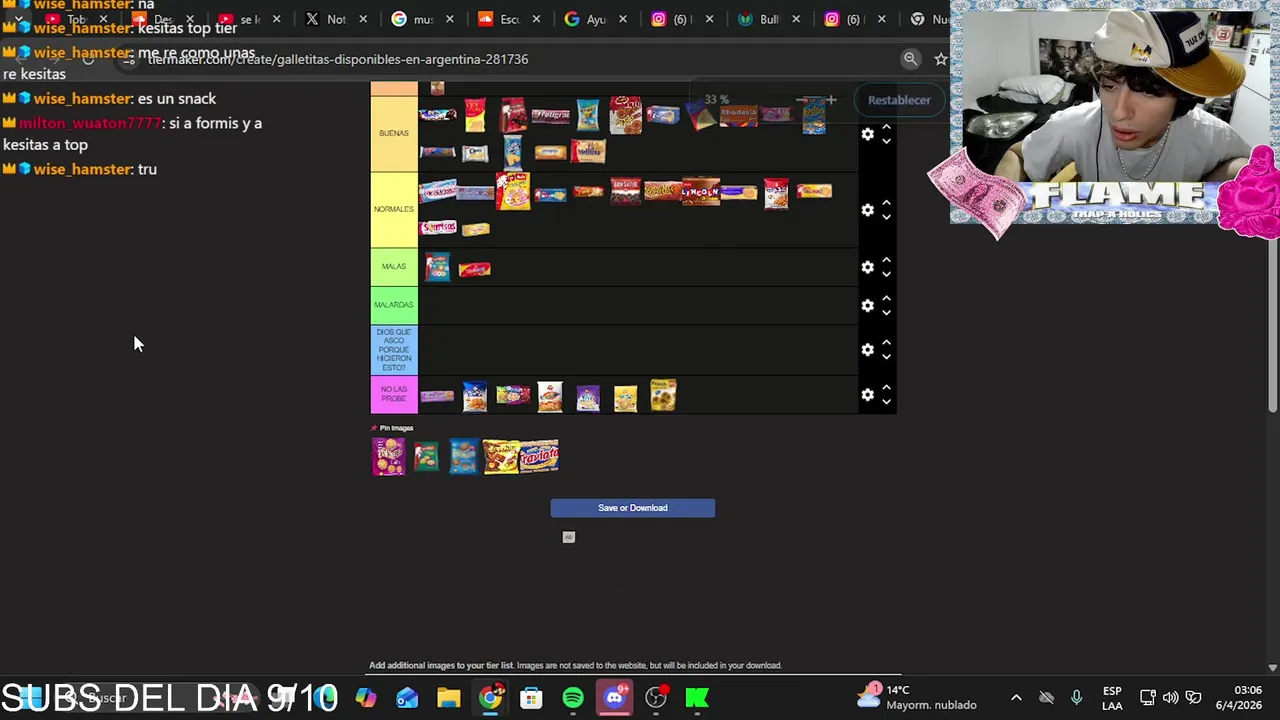1280x720 pixels.
Task: Move the BUENAS row down with arrow
Action: [x=886, y=142]
